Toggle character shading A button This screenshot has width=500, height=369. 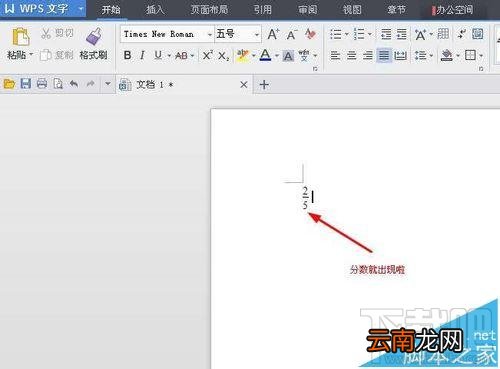[x=288, y=56]
